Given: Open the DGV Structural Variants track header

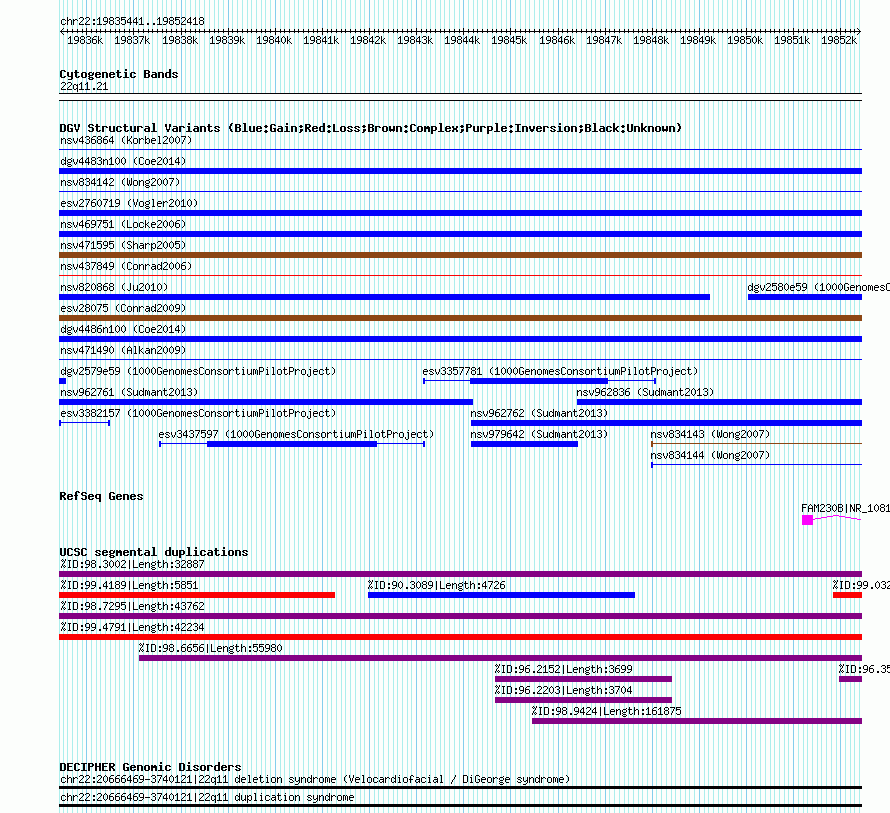Looking at the screenshot, I should (x=371, y=128).
